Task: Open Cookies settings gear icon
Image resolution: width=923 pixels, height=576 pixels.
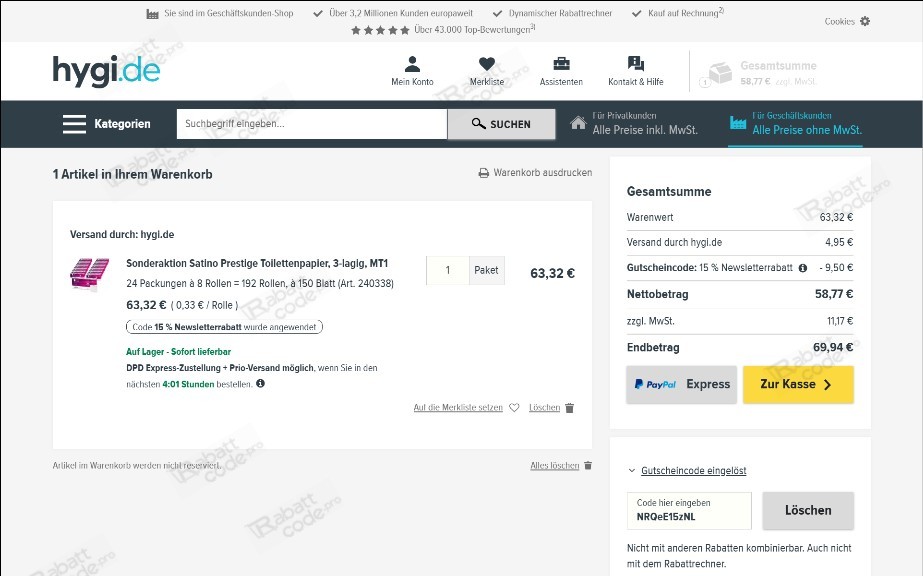Action: pyautogui.click(x=865, y=21)
